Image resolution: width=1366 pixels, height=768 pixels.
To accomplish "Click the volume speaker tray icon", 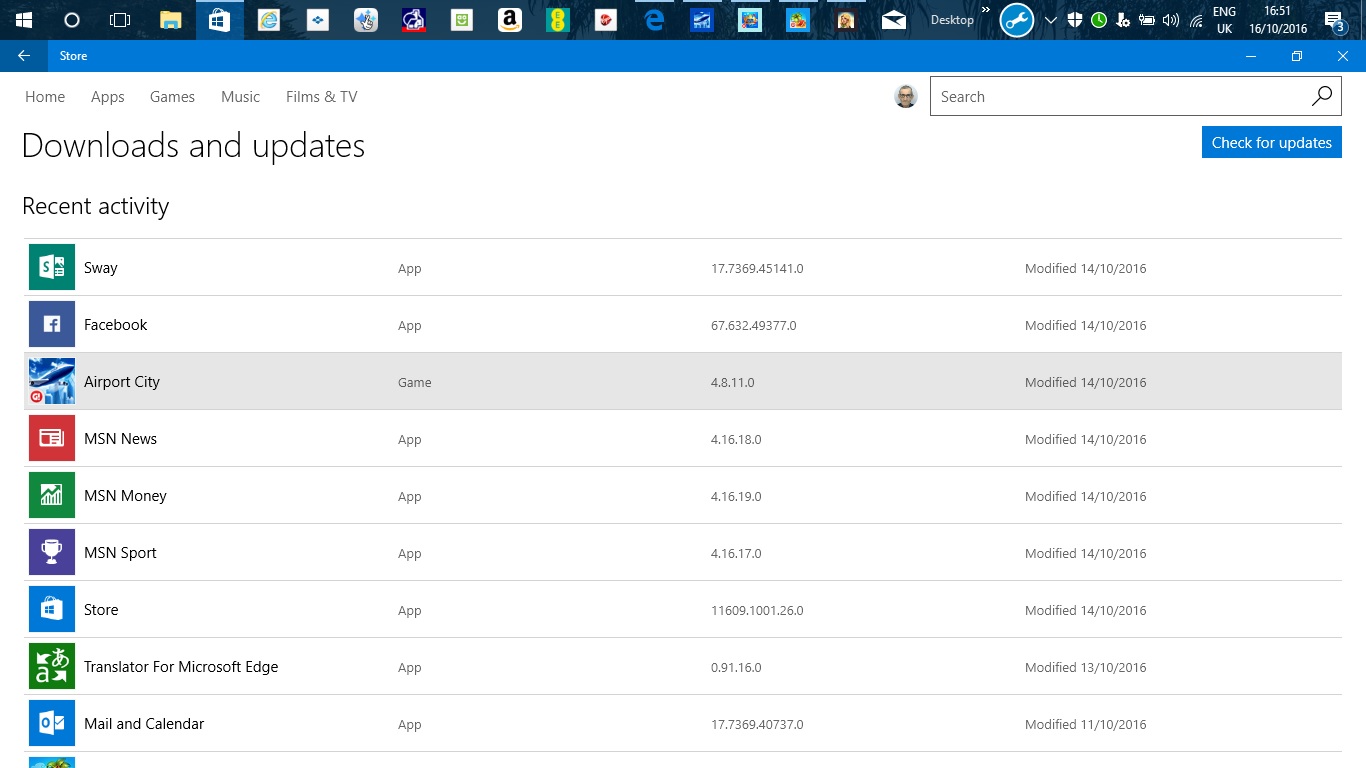I will (x=1171, y=20).
